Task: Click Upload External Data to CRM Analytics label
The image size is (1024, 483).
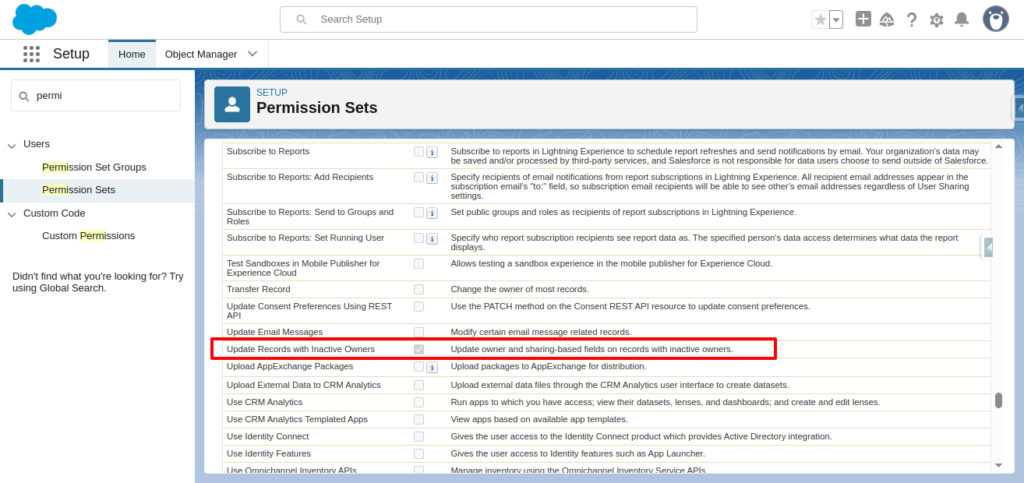Action: 304,385
